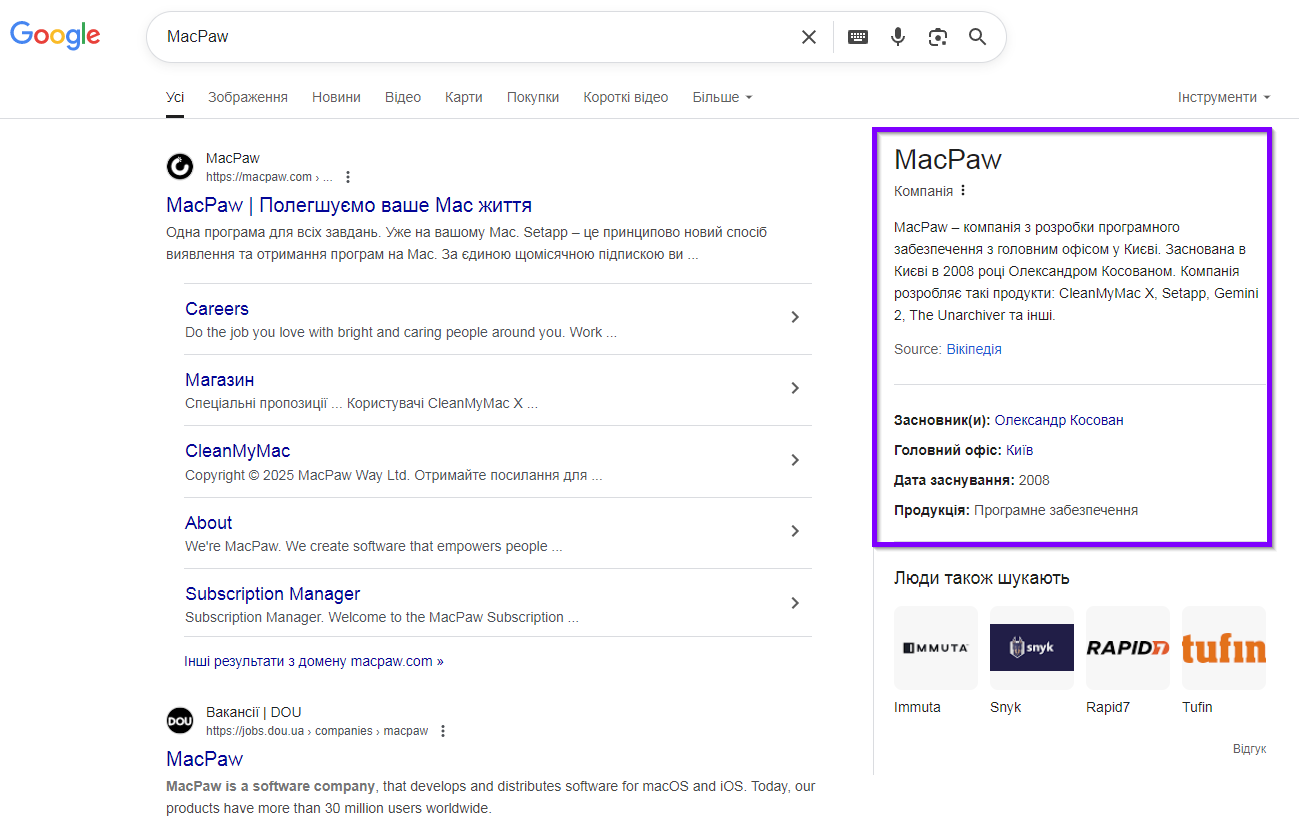Open 'MacPaw | Полегшуємо ваше Mac життя' result
Image resolution: width=1299 pixels, height=828 pixels.
tap(349, 205)
